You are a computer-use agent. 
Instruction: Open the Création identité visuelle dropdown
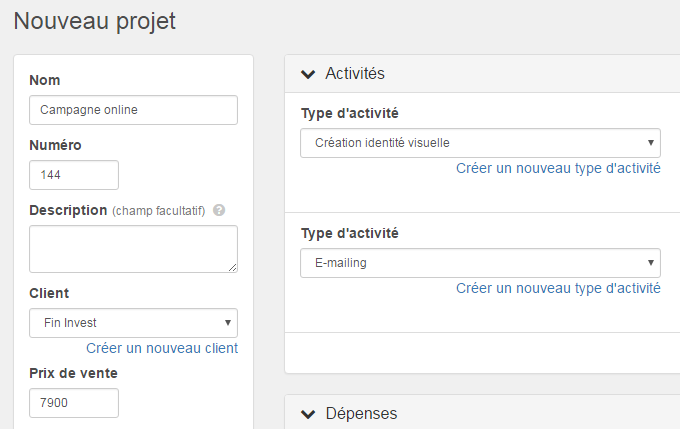pos(480,143)
